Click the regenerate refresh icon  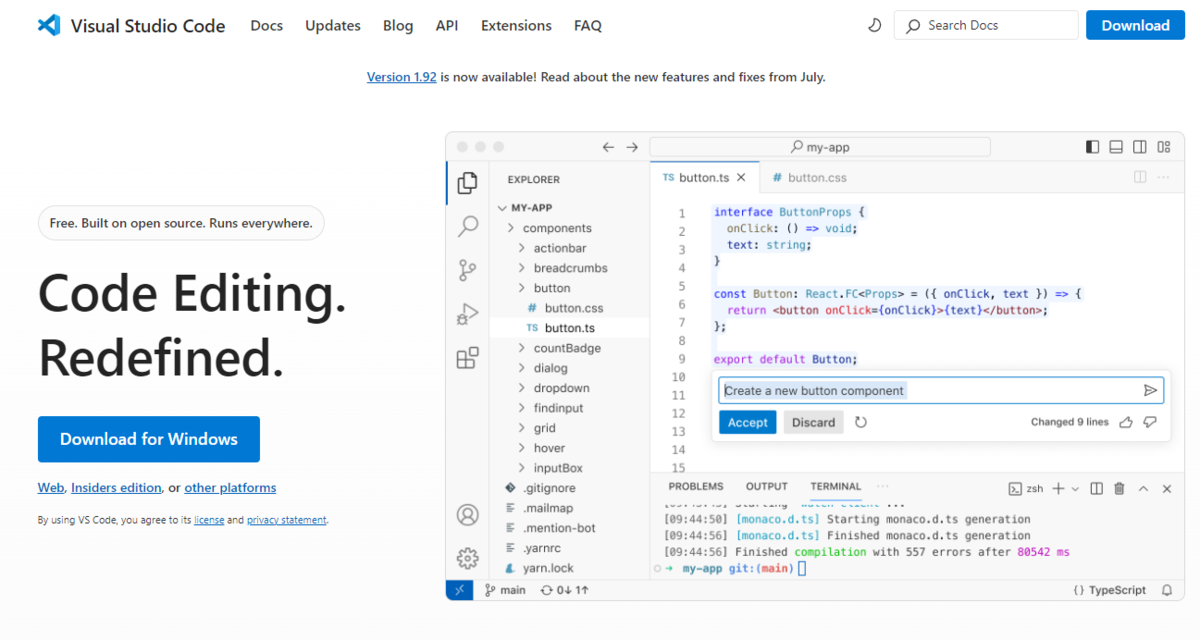(860, 422)
